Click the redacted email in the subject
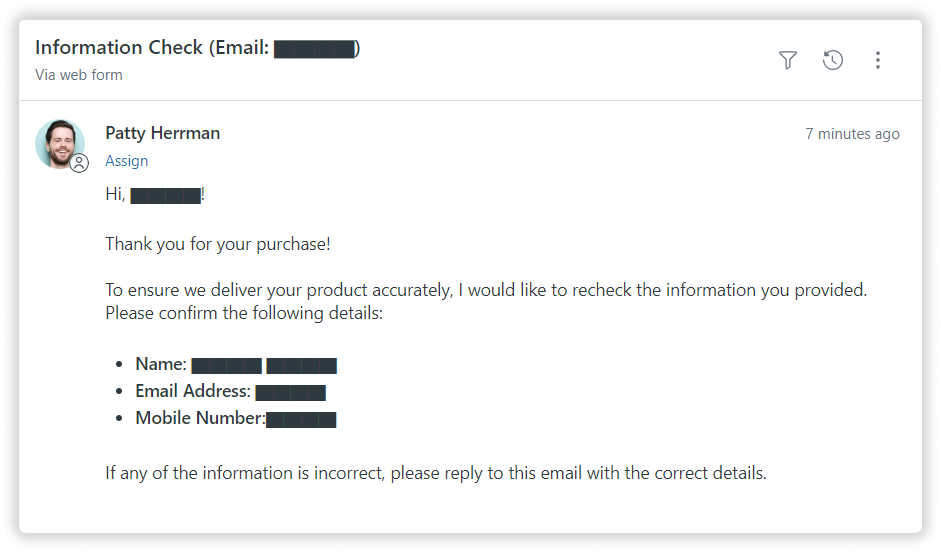This screenshot has width=941, height=552. click(x=314, y=49)
